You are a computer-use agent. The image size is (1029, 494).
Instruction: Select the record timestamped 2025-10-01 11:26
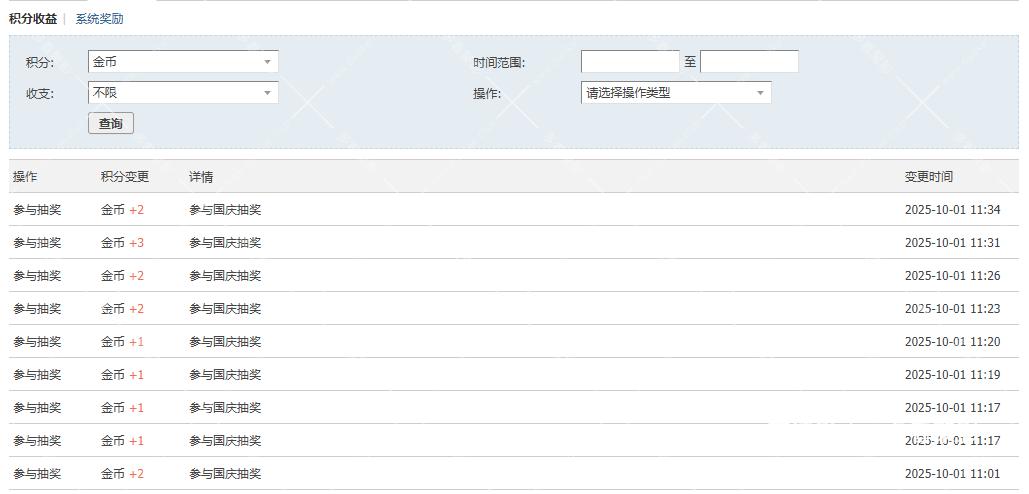point(952,276)
